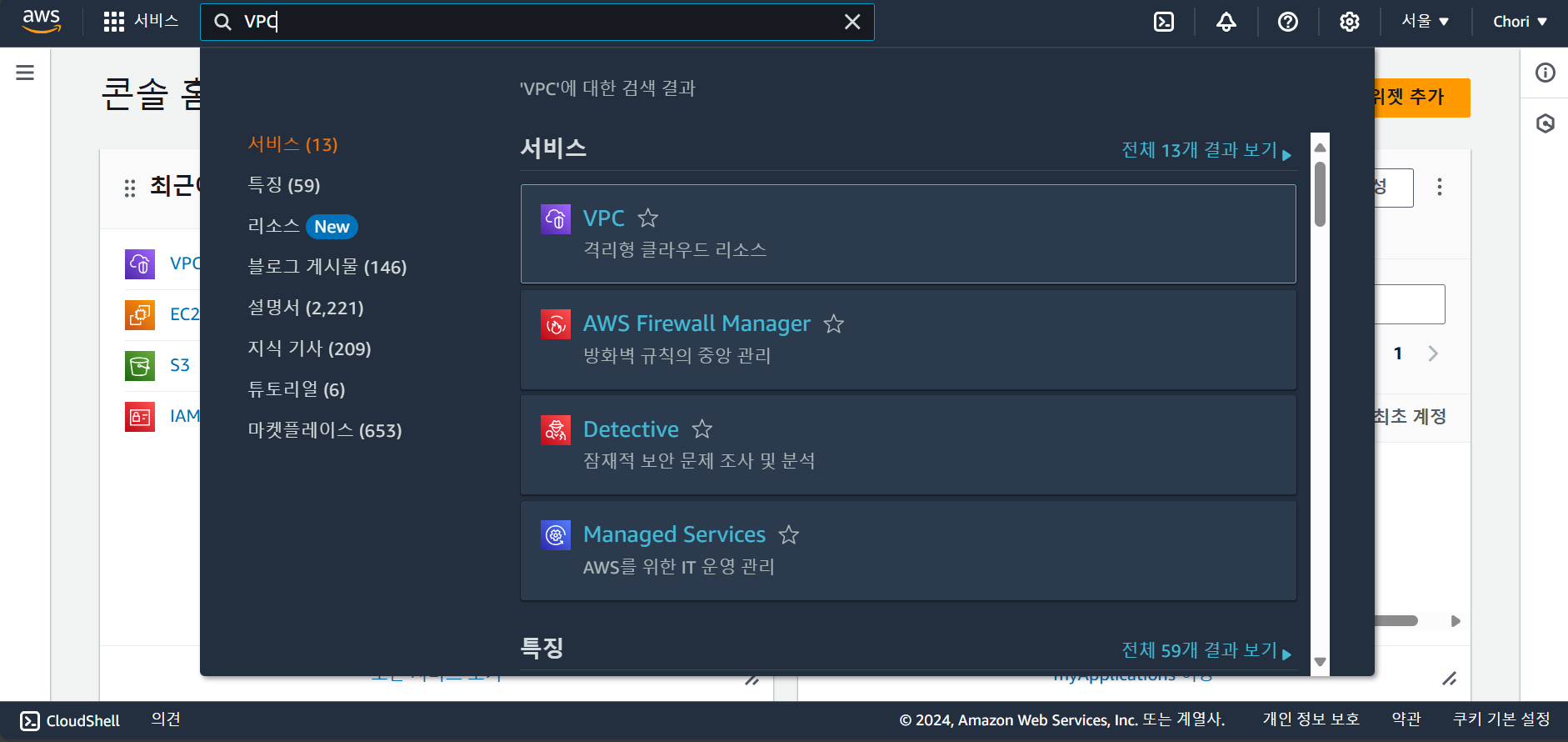Click the S3 bucket icon
Viewport: 1568px width, 742px height.
[x=140, y=366]
